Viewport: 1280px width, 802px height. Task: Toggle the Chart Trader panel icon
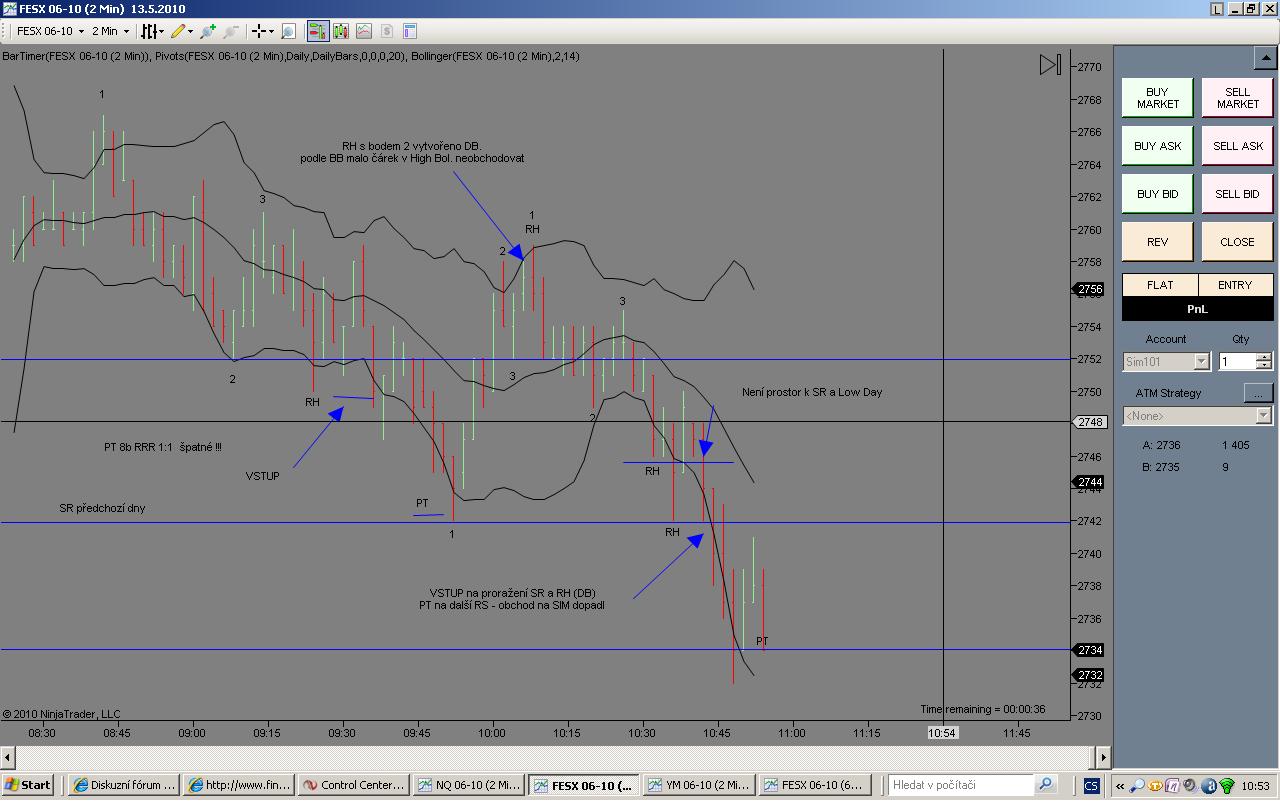(317, 32)
